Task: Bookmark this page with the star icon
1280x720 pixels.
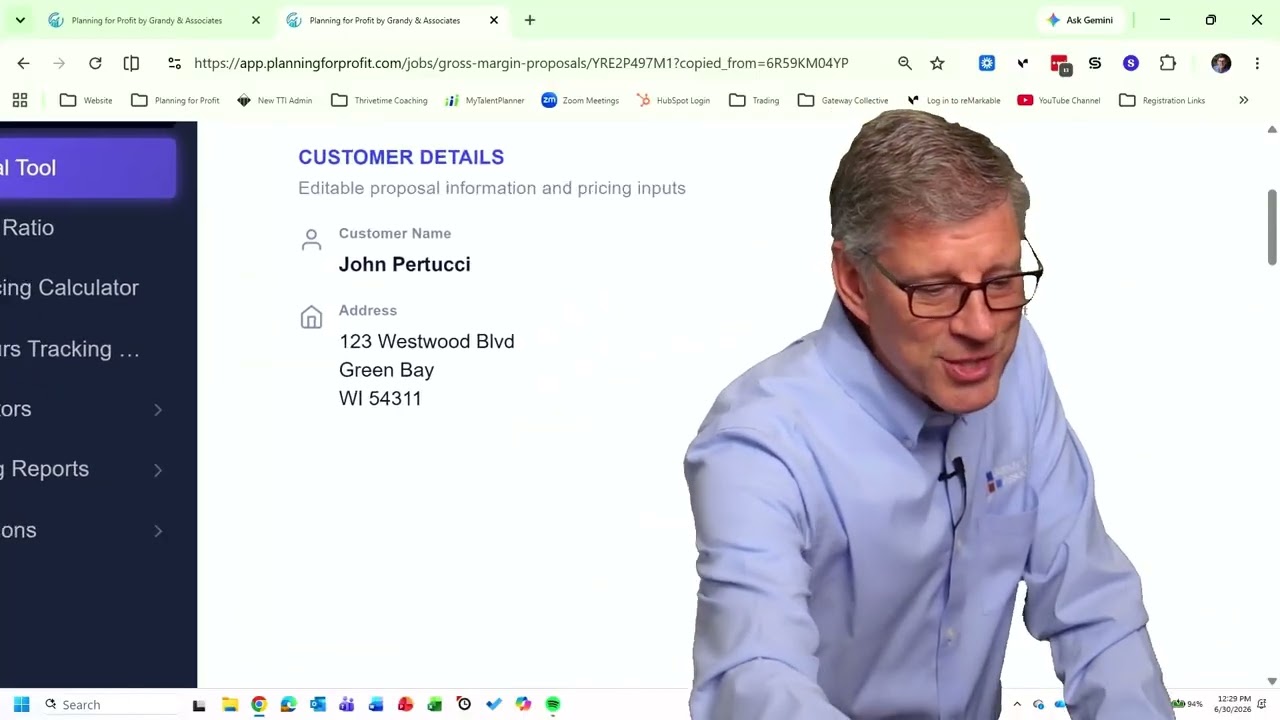Action: [937, 63]
